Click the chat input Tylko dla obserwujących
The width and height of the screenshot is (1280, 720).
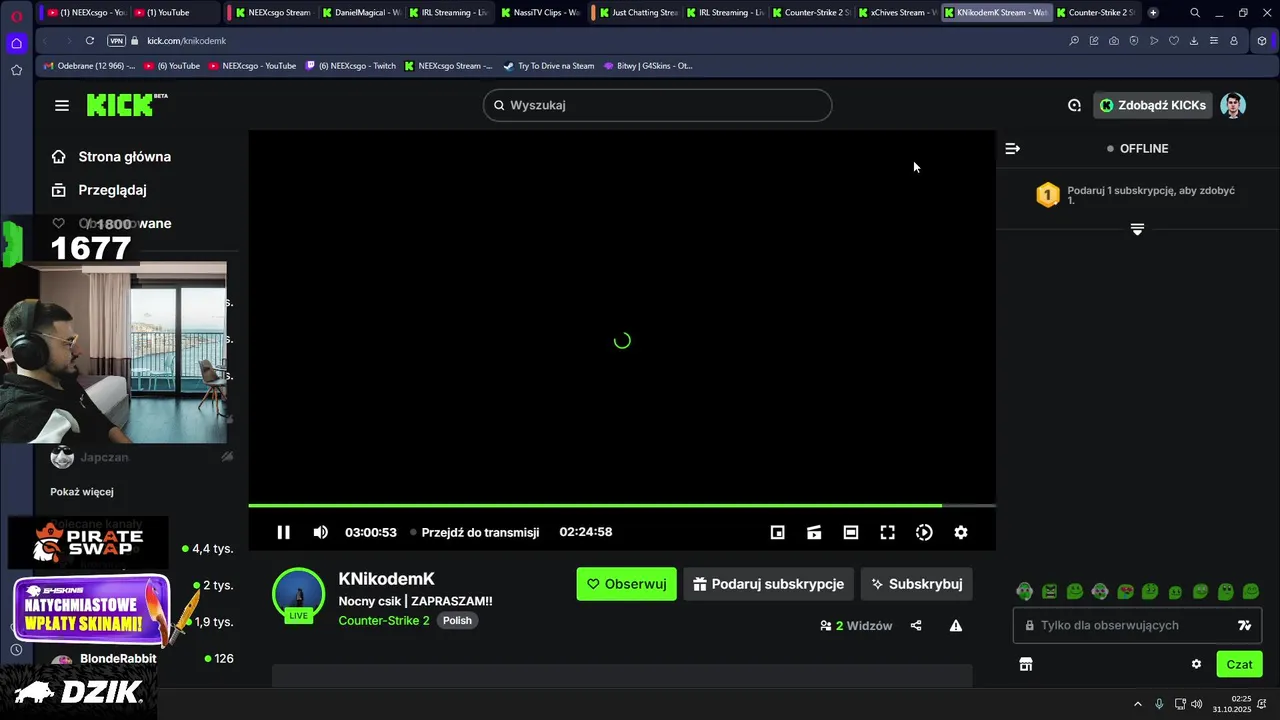[1136, 625]
